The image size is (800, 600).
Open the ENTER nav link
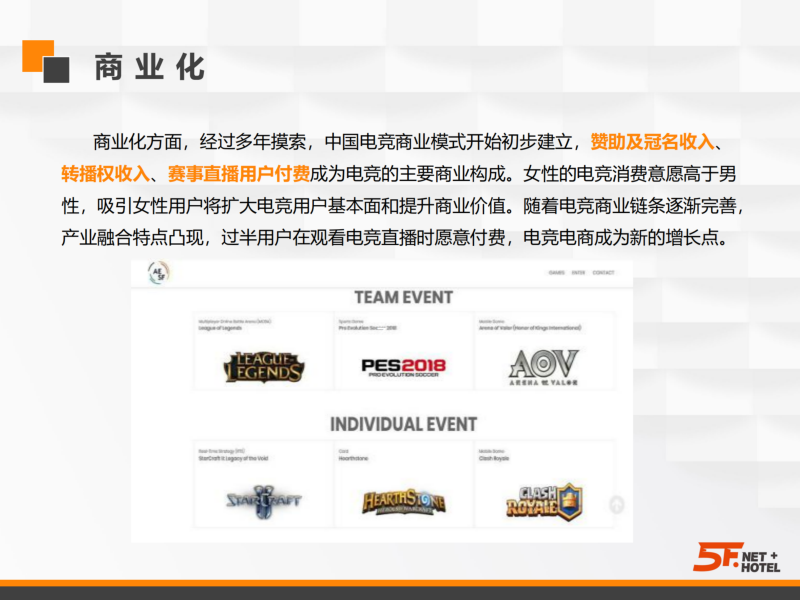tap(578, 273)
